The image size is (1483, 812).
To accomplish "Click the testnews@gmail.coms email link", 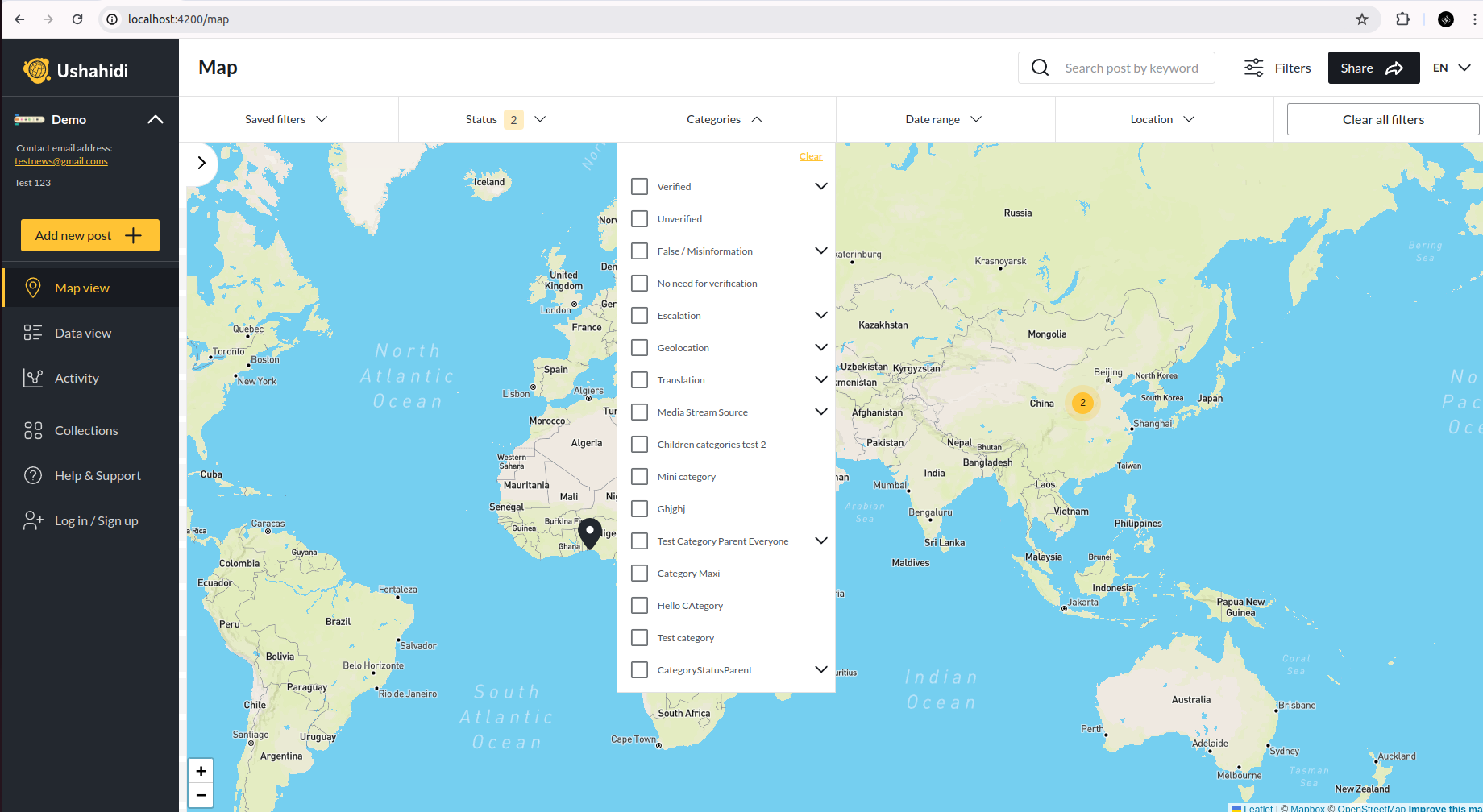I will (61, 161).
